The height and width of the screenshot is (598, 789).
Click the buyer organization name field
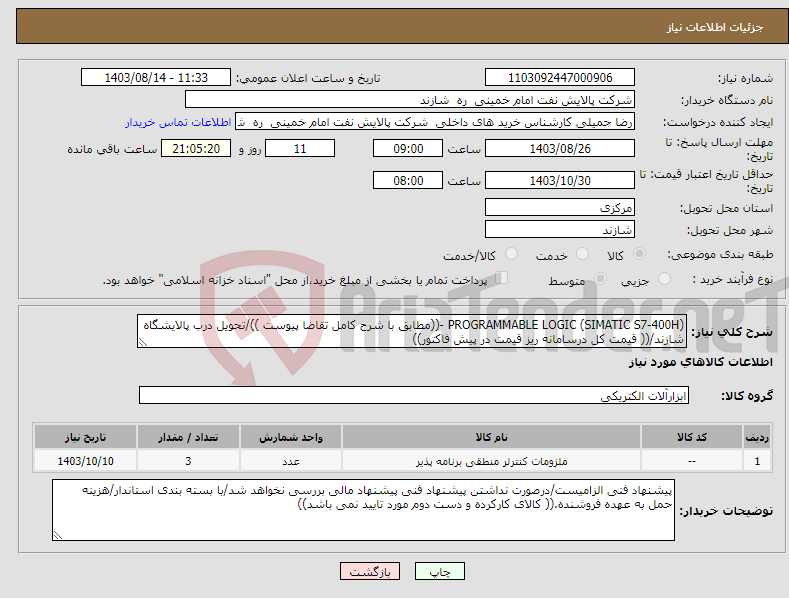pos(410,100)
